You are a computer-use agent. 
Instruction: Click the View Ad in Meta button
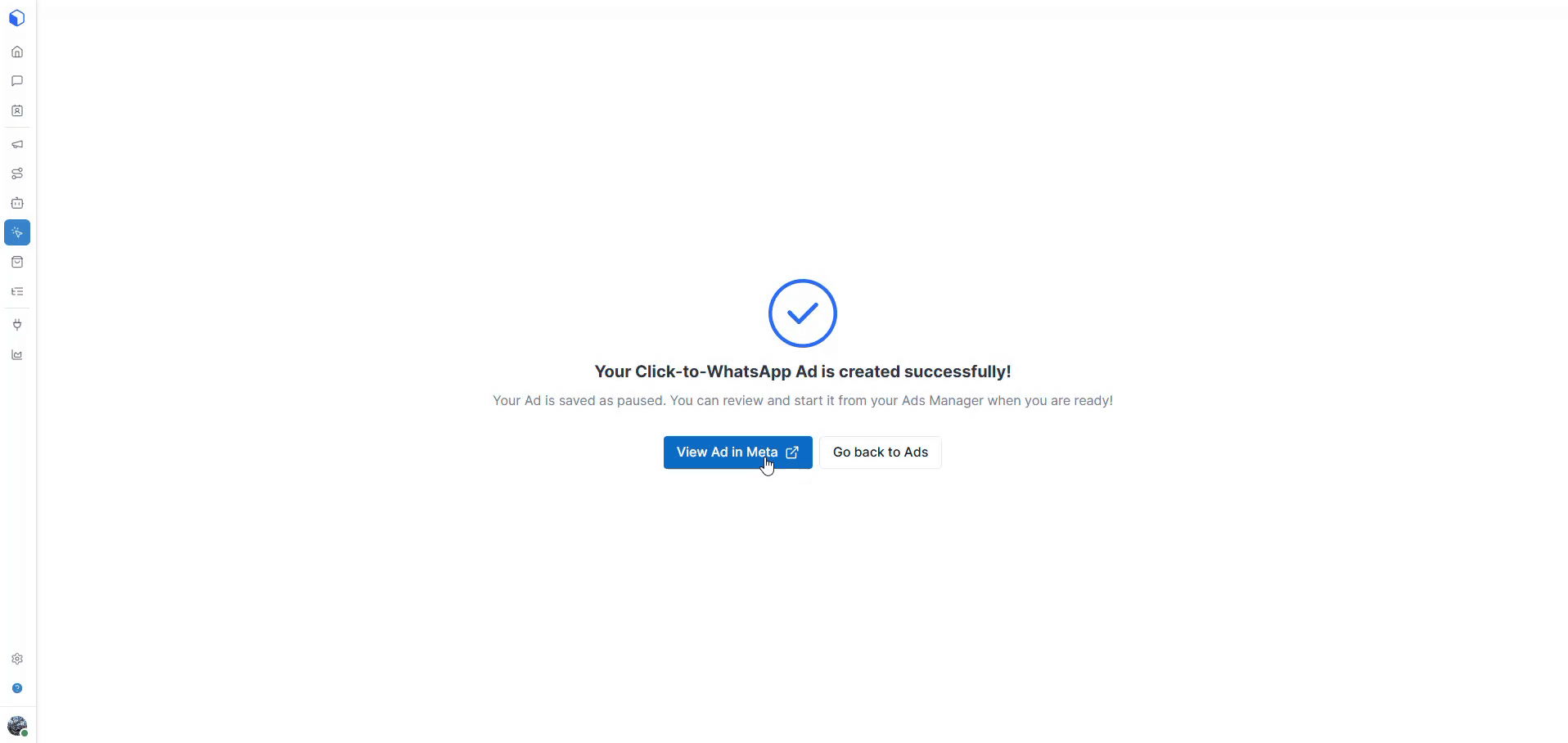[738, 453]
